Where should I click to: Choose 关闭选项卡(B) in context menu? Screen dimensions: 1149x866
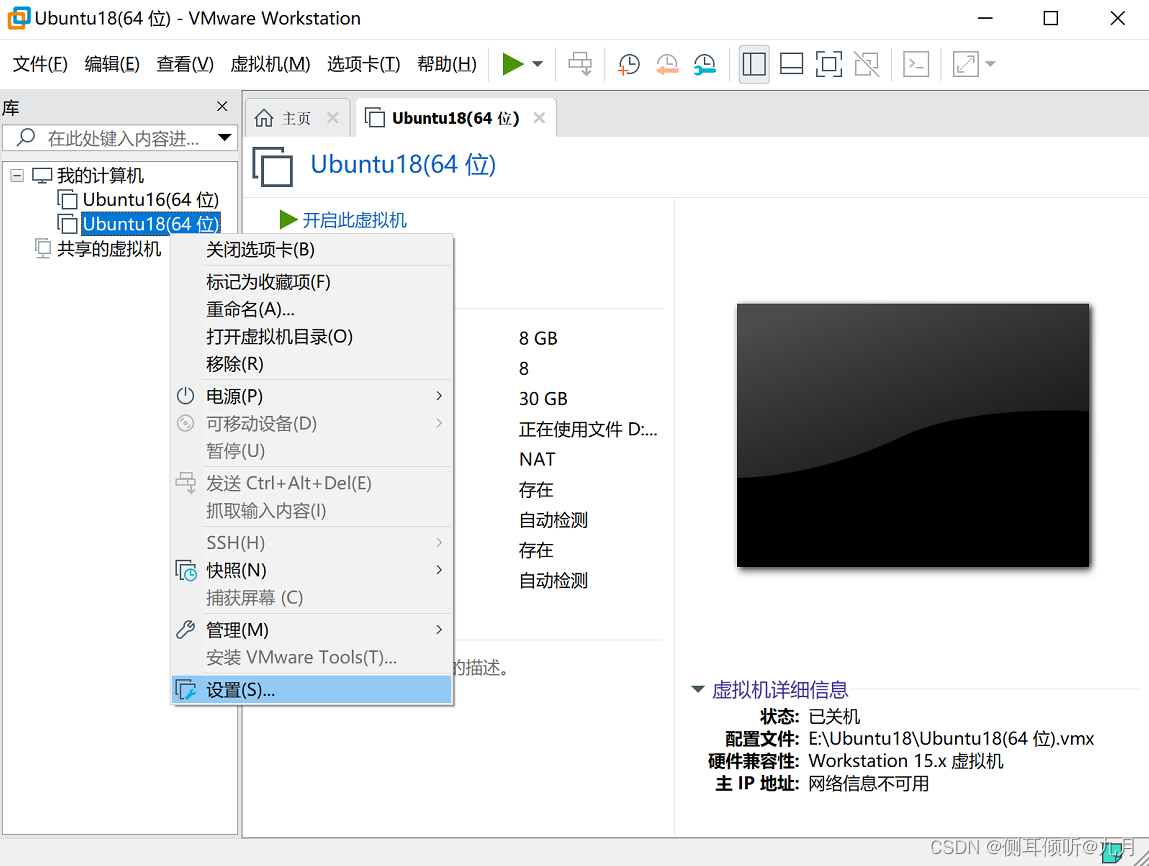coord(311,250)
